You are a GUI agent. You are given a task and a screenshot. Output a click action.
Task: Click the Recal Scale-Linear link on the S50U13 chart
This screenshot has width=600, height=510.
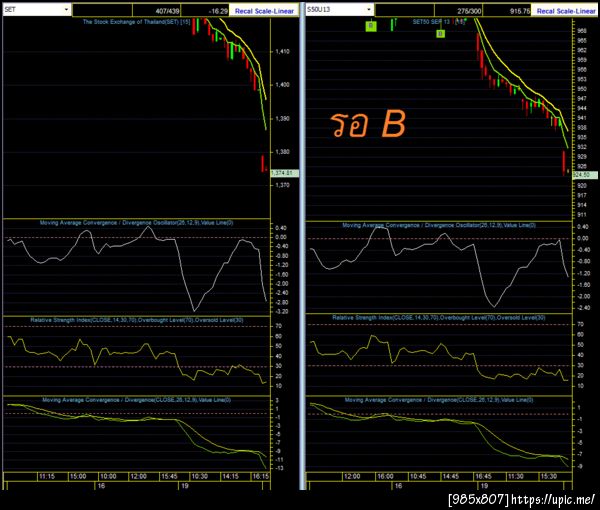click(566, 11)
